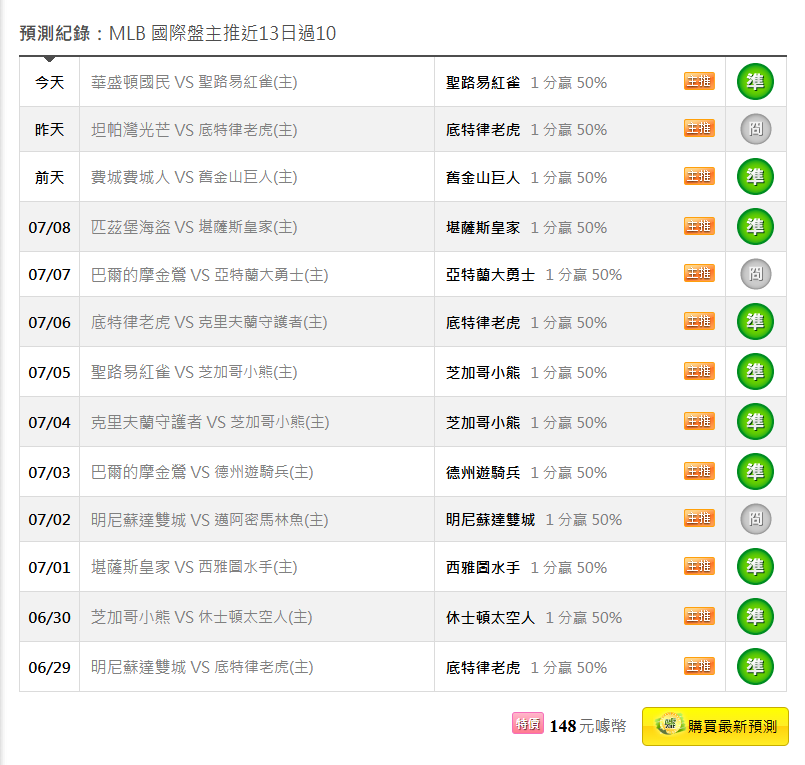Click the green 準 result icon for 今天
805x765 pixels.
tap(755, 82)
